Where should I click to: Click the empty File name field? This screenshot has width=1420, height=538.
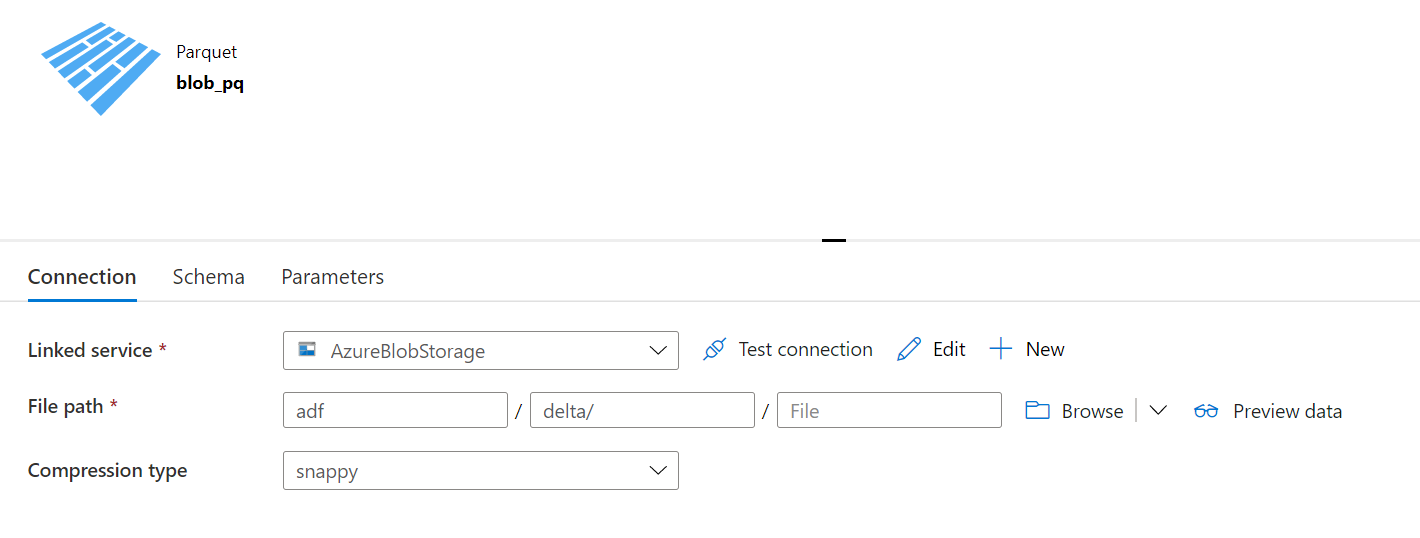tap(889, 410)
